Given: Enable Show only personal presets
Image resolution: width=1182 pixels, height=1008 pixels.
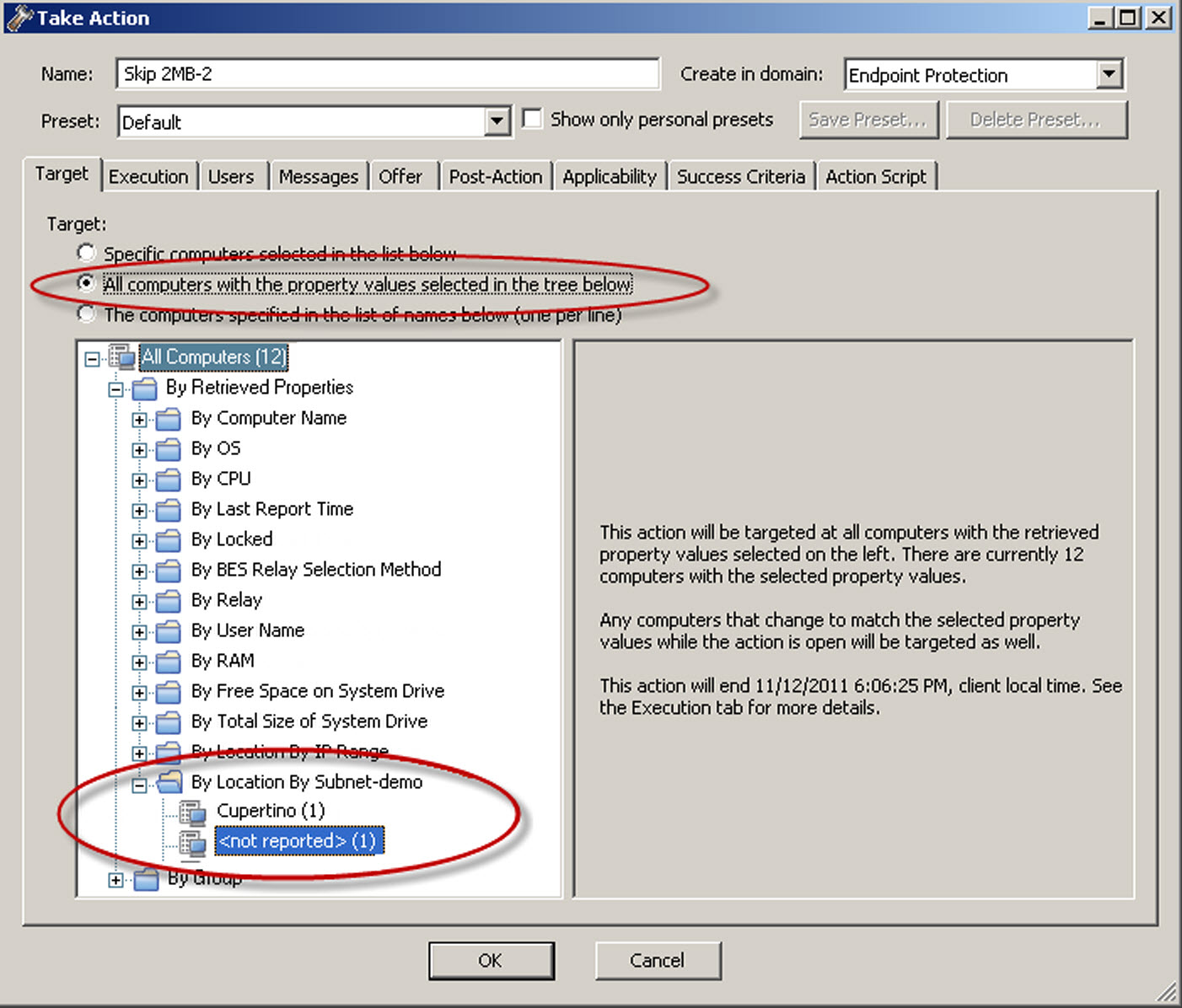Looking at the screenshot, I should [532, 118].
